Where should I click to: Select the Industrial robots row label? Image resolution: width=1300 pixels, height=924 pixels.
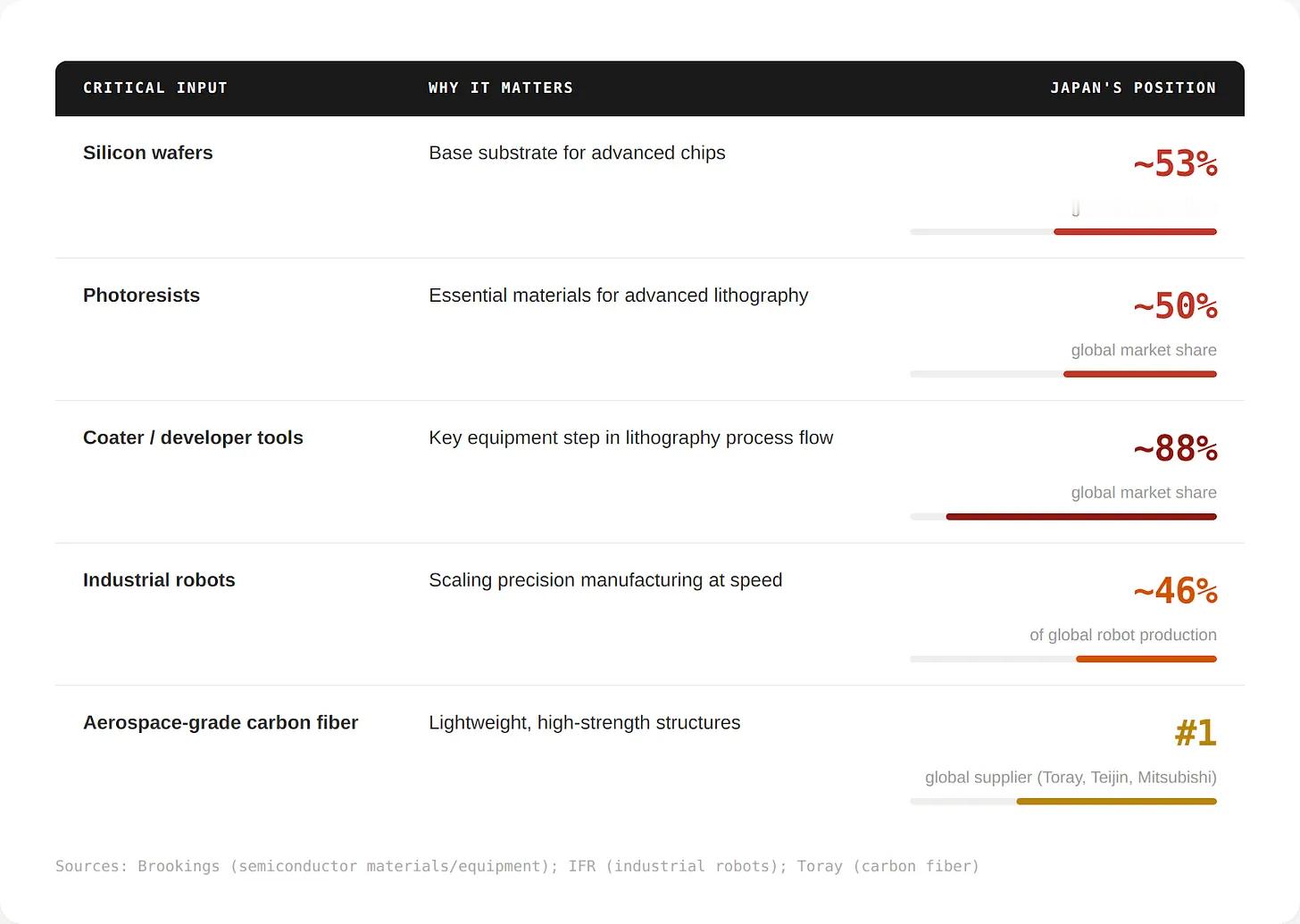click(159, 580)
